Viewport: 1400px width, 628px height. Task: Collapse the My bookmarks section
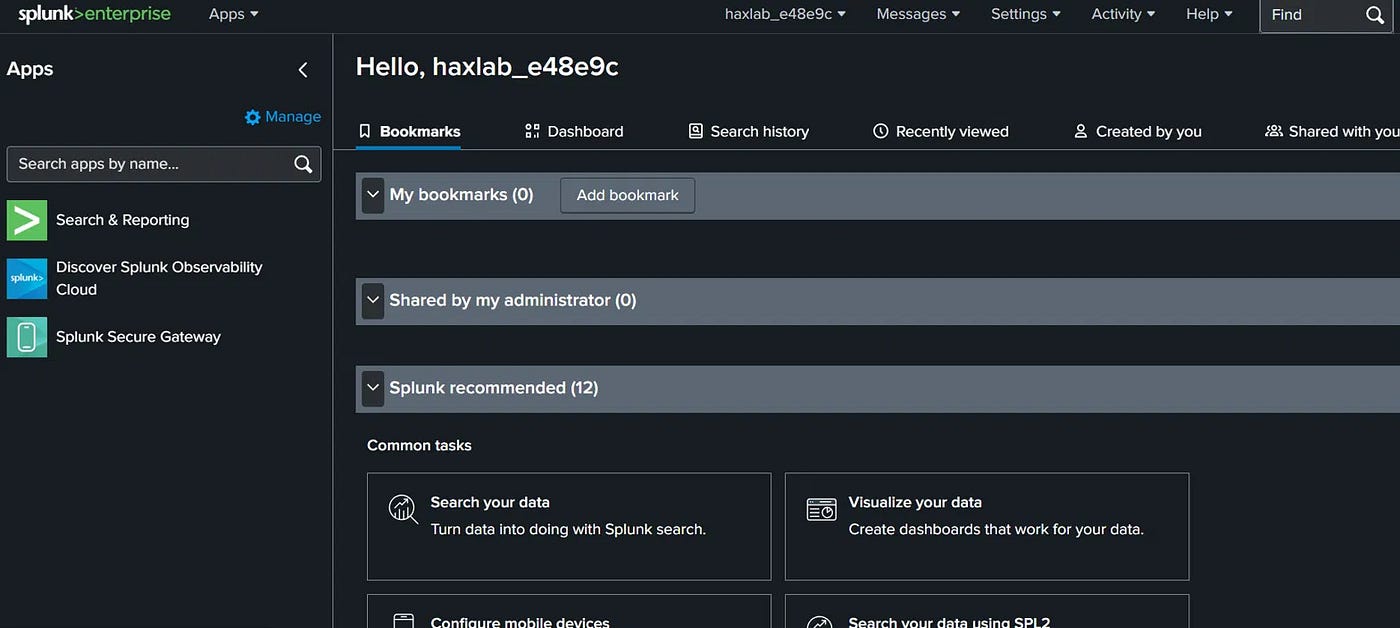pyautogui.click(x=373, y=195)
